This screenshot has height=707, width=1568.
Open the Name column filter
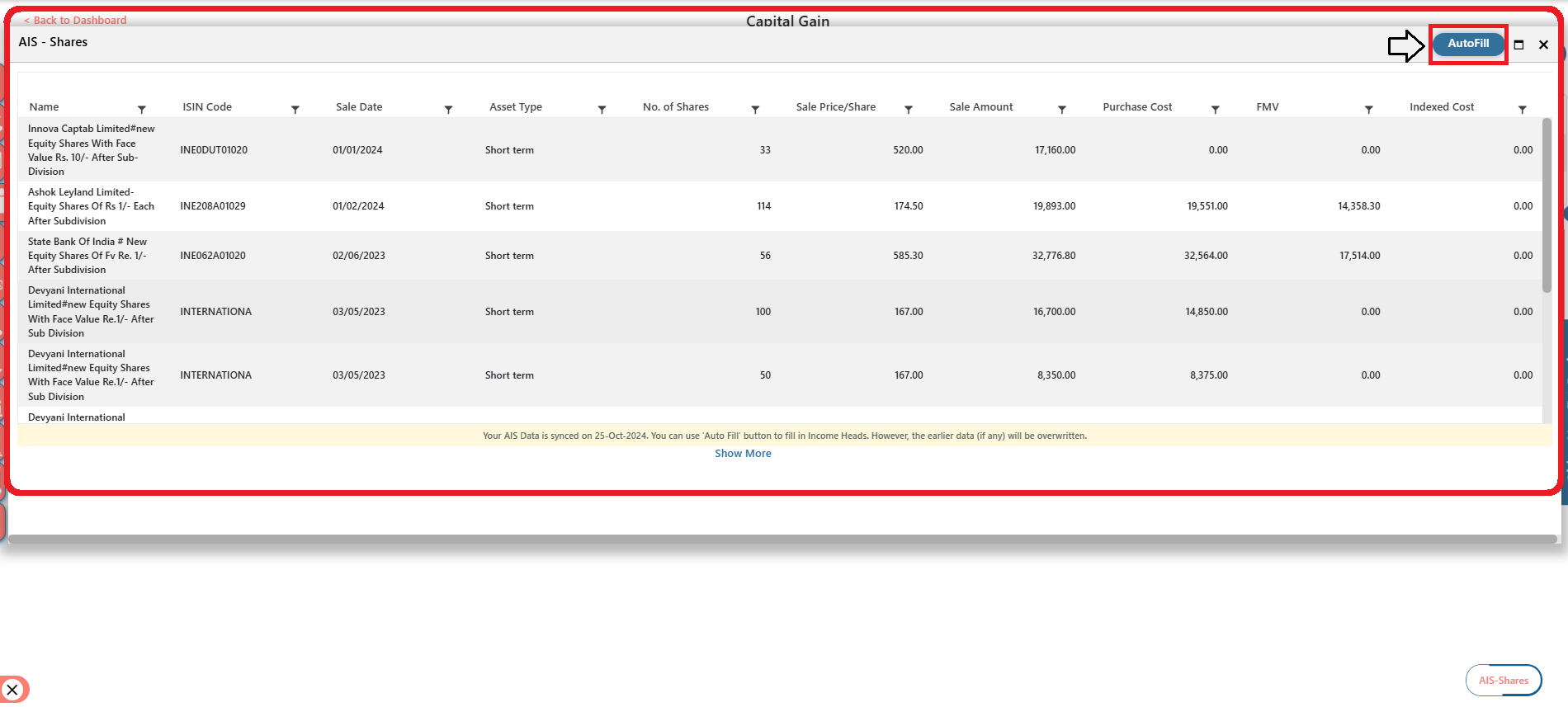[142, 109]
